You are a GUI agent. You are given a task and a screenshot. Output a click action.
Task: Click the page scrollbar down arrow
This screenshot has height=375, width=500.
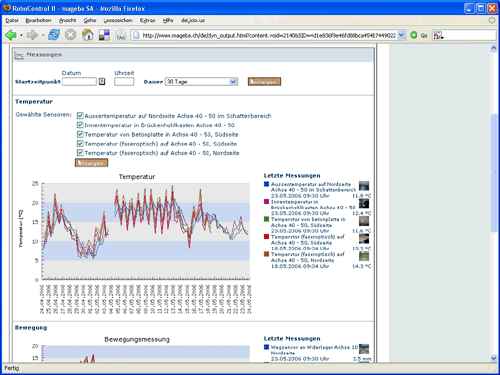pos(494,358)
